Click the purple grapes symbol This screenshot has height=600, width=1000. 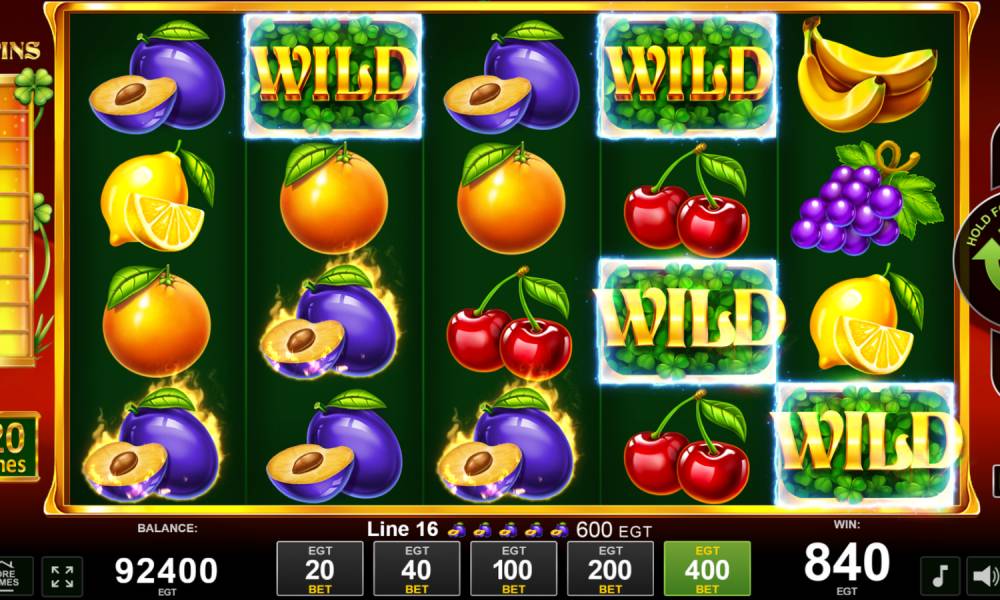(867, 198)
